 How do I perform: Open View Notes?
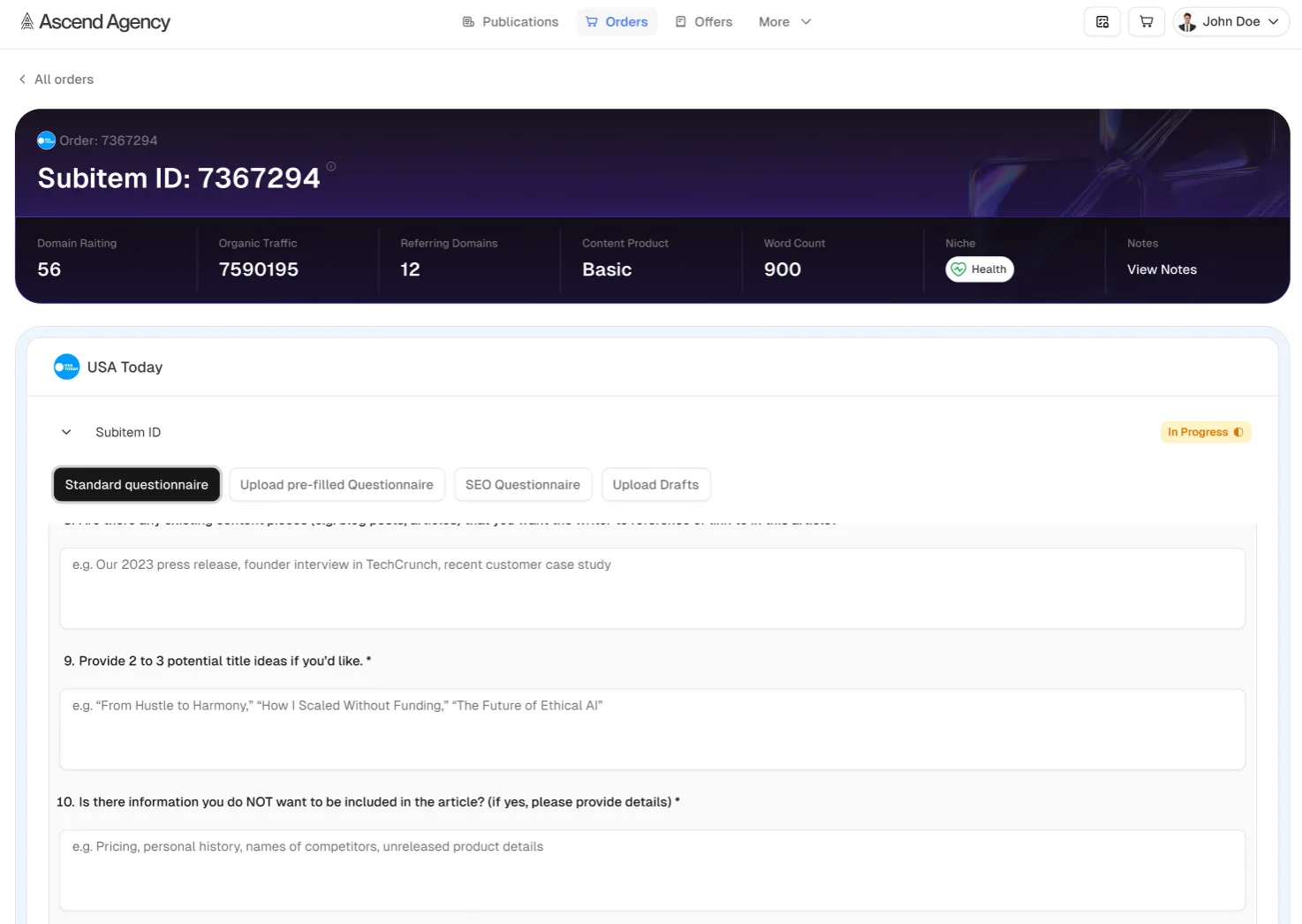[1162, 269]
